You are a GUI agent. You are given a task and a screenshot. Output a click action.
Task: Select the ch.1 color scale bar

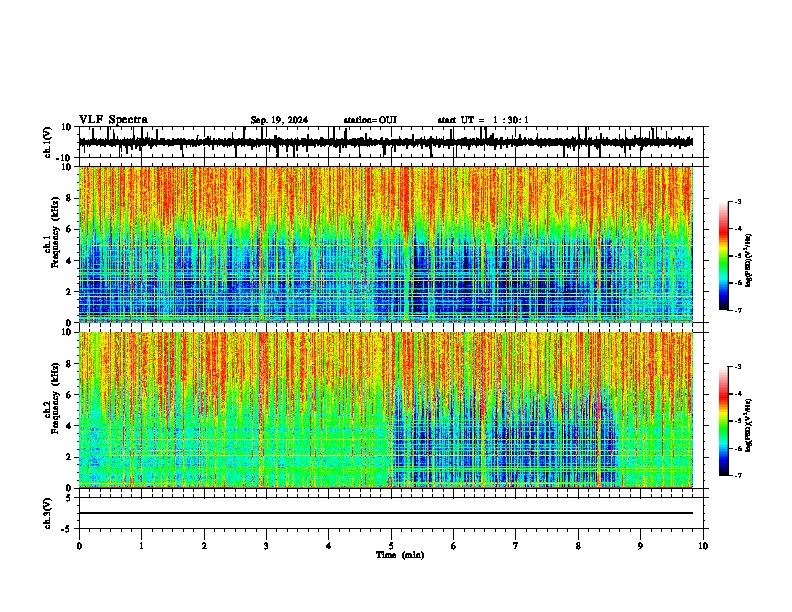click(723, 256)
